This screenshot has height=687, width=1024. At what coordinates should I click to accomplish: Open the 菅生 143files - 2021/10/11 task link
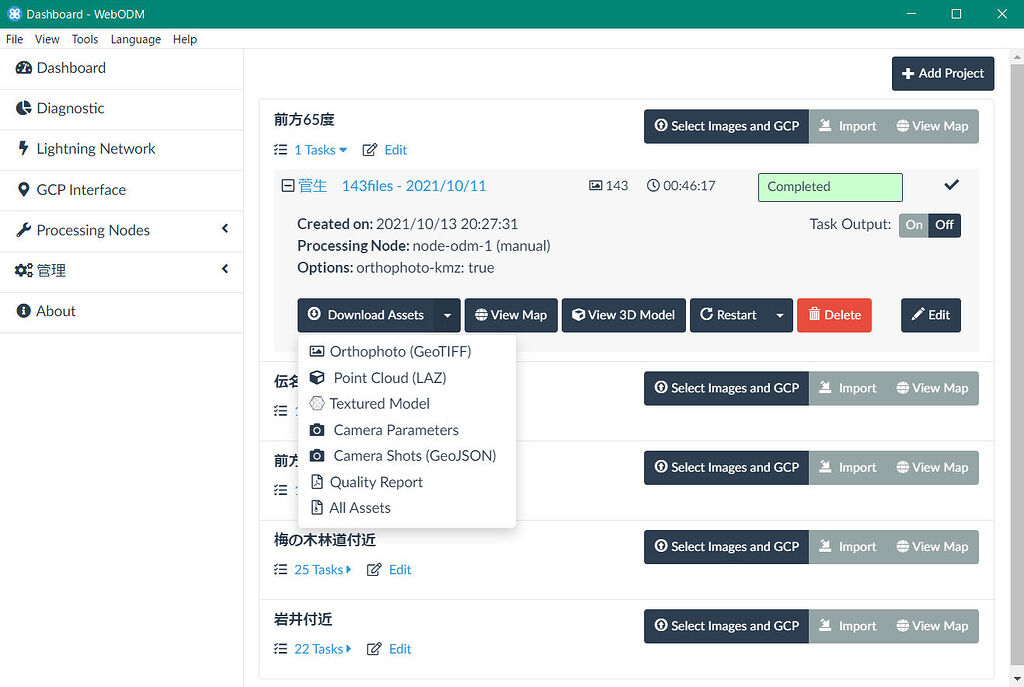(x=392, y=186)
